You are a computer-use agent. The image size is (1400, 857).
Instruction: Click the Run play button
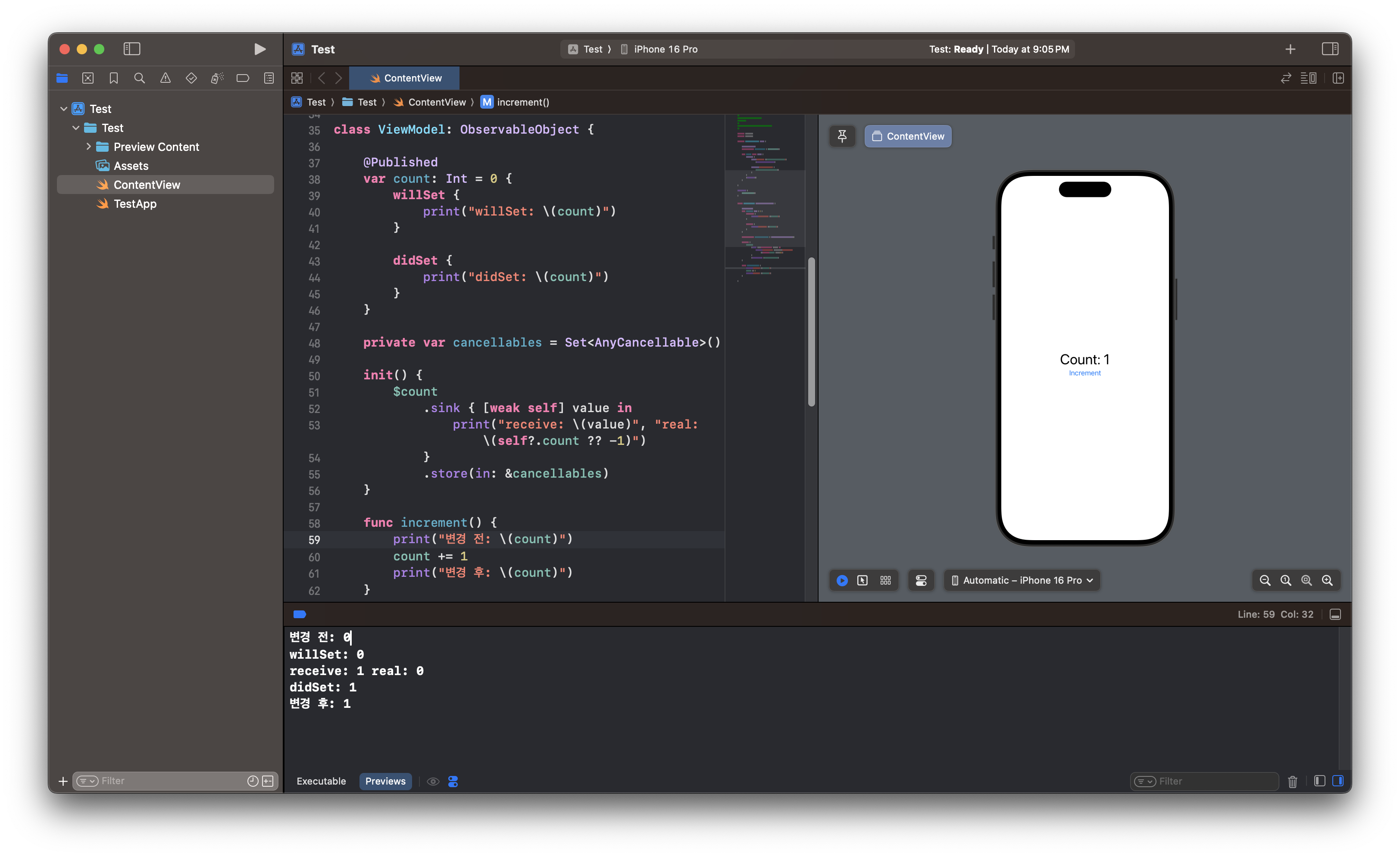(x=259, y=50)
